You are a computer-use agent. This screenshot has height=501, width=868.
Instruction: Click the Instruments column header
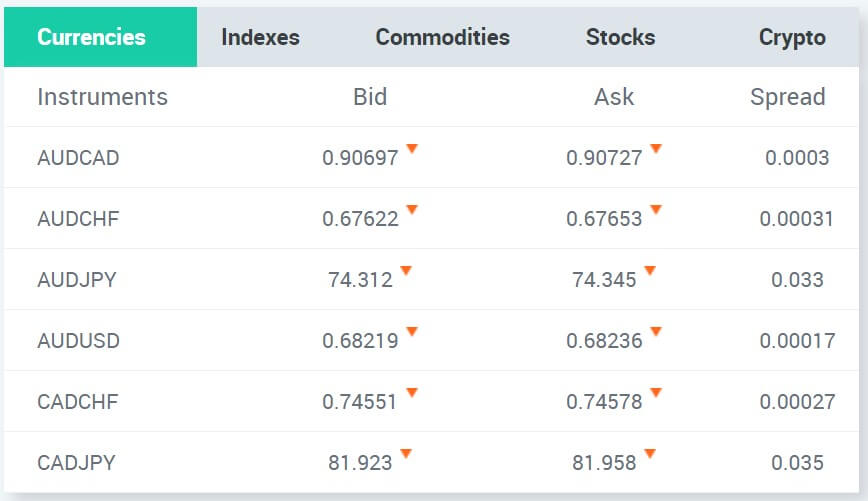(x=102, y=97)
